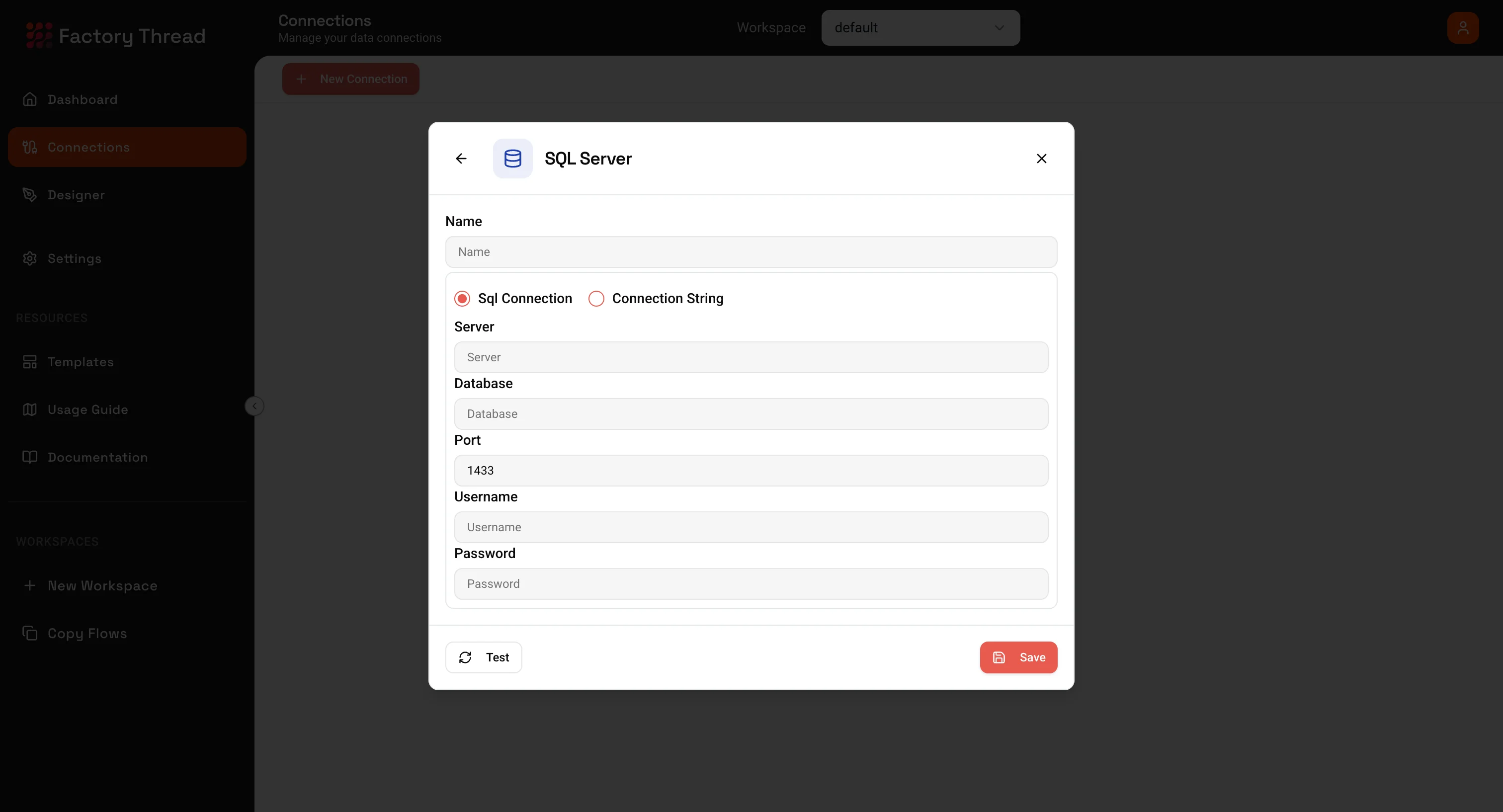The image size is (1503, 812).
Task: Click the user profile avatar icon
Action: tap(1462, 28)
